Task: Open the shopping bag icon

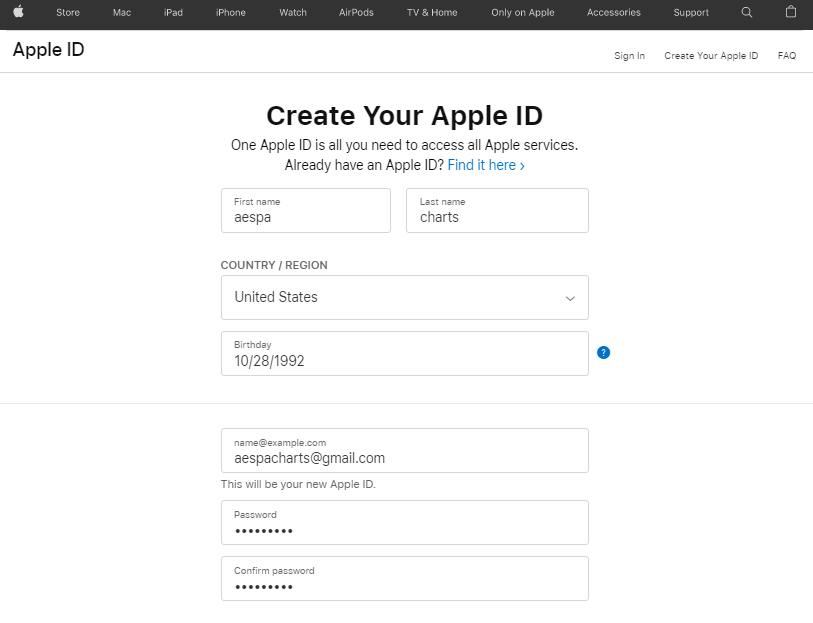Action: click(x=791, y=11)
